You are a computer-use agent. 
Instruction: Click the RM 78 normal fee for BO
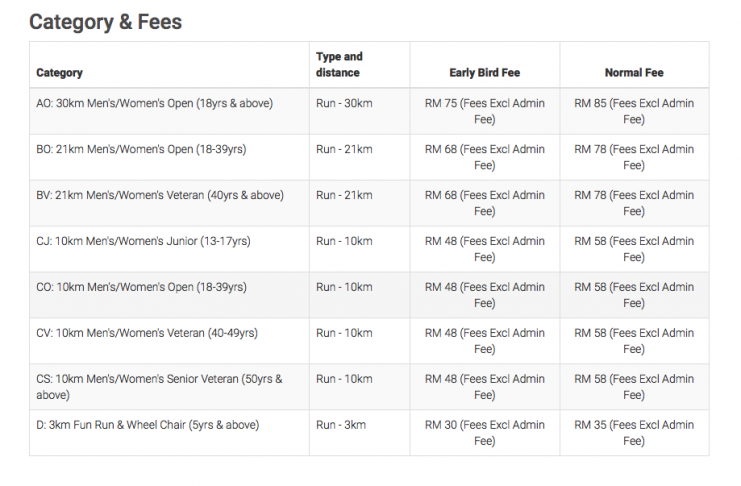[634, 157]
